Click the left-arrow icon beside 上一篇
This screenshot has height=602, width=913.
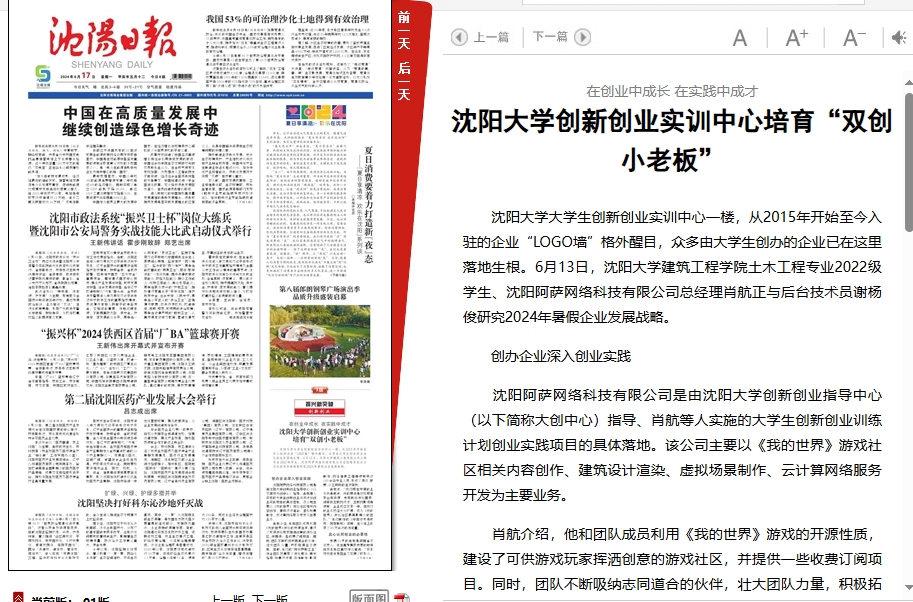click(459, 37)
